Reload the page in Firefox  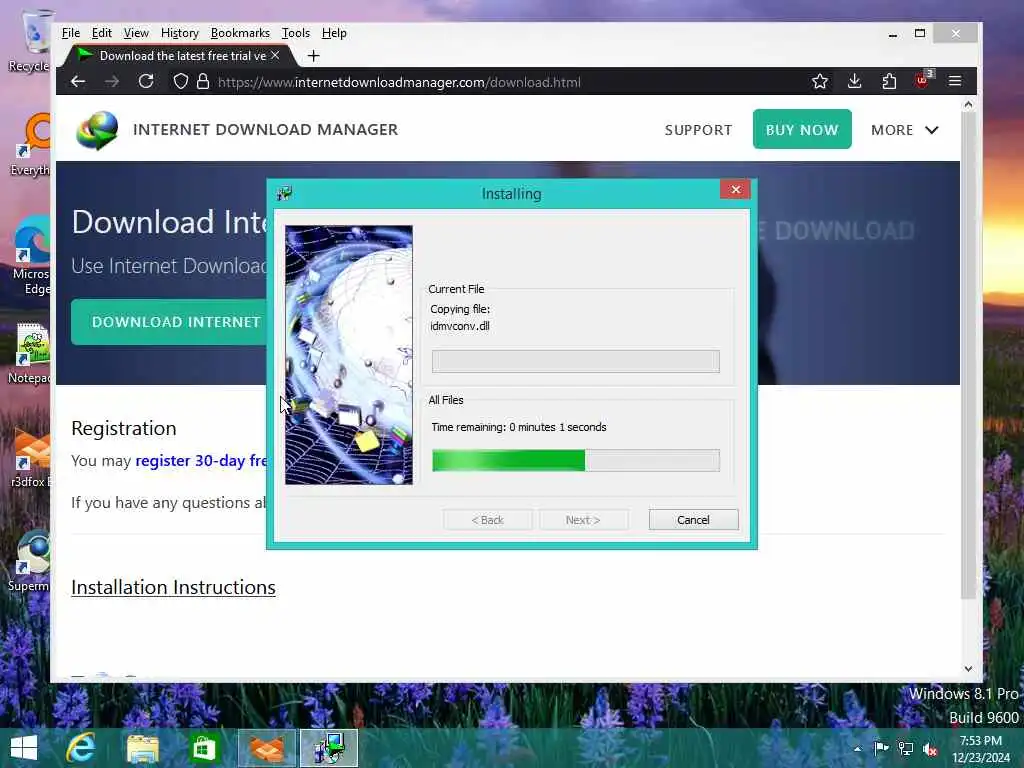146,82
